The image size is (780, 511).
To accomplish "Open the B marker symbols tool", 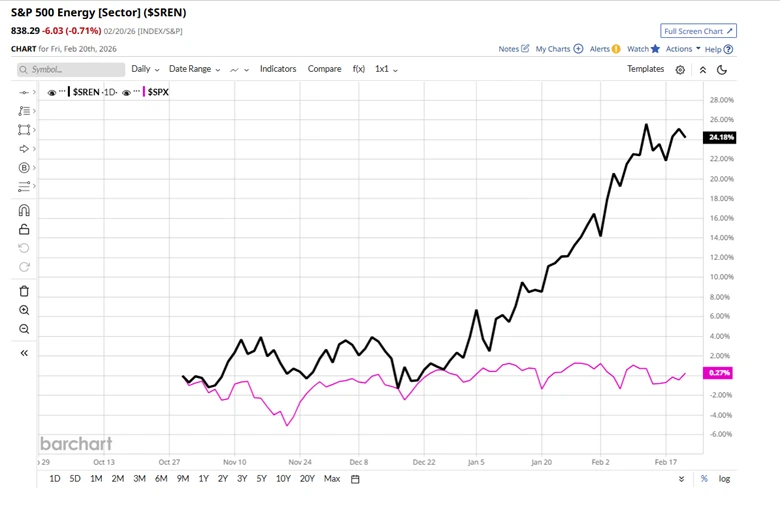I will tap(24, 168).
